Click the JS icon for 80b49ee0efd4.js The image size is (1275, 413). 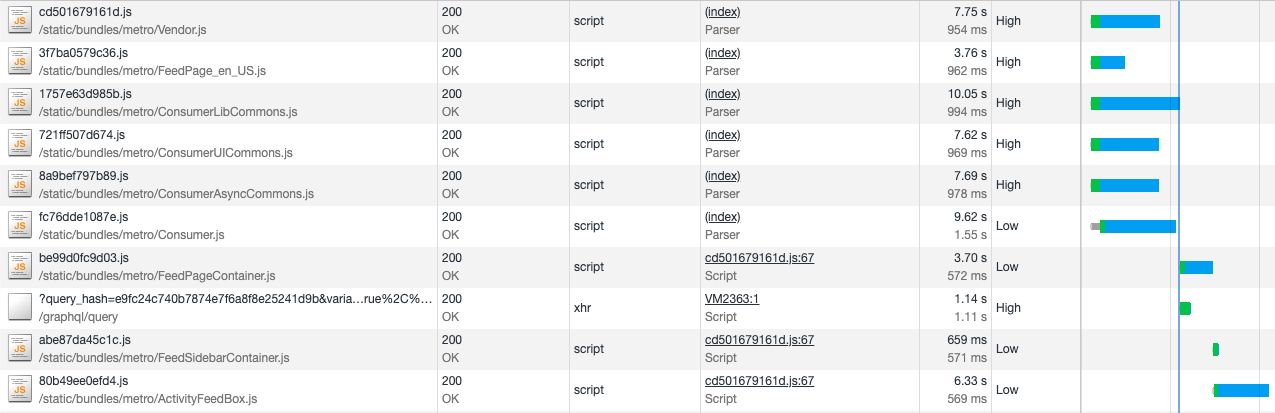(20, 390)
